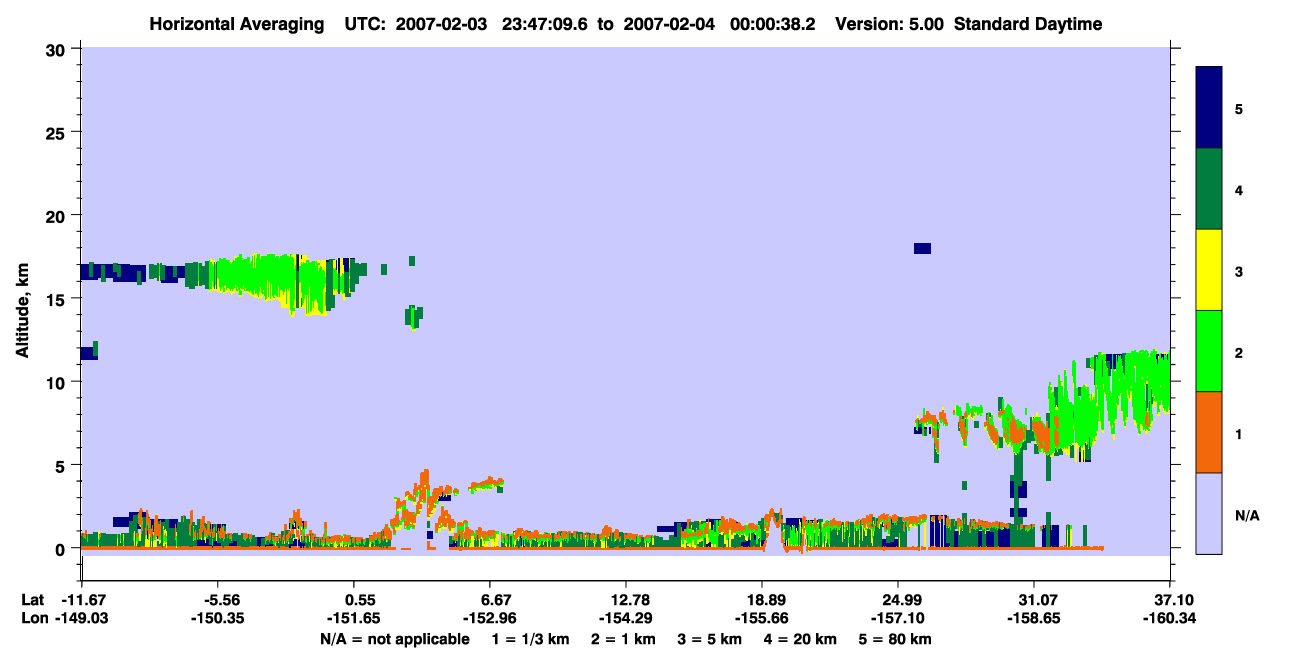
Task: Click the longitude value -149.03
Action: [x=82, y=618]
